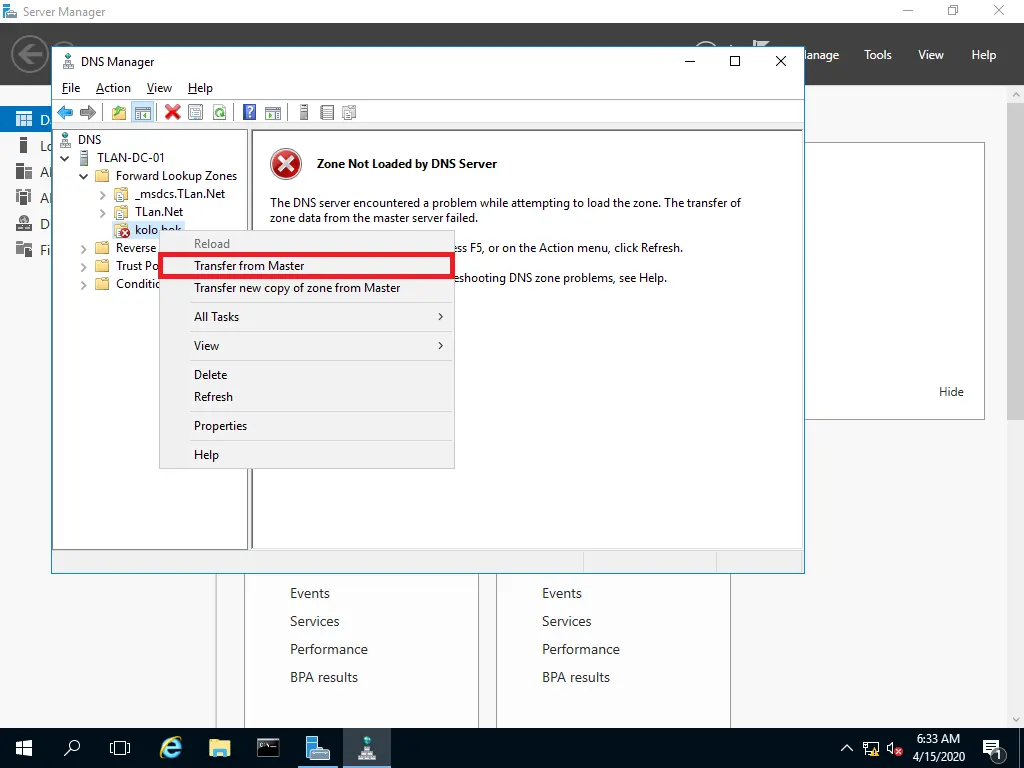Image resolution: width=1024 pixels, height=768 pixels.
Task: Open the notification center icon
Action: coord(992,748)
